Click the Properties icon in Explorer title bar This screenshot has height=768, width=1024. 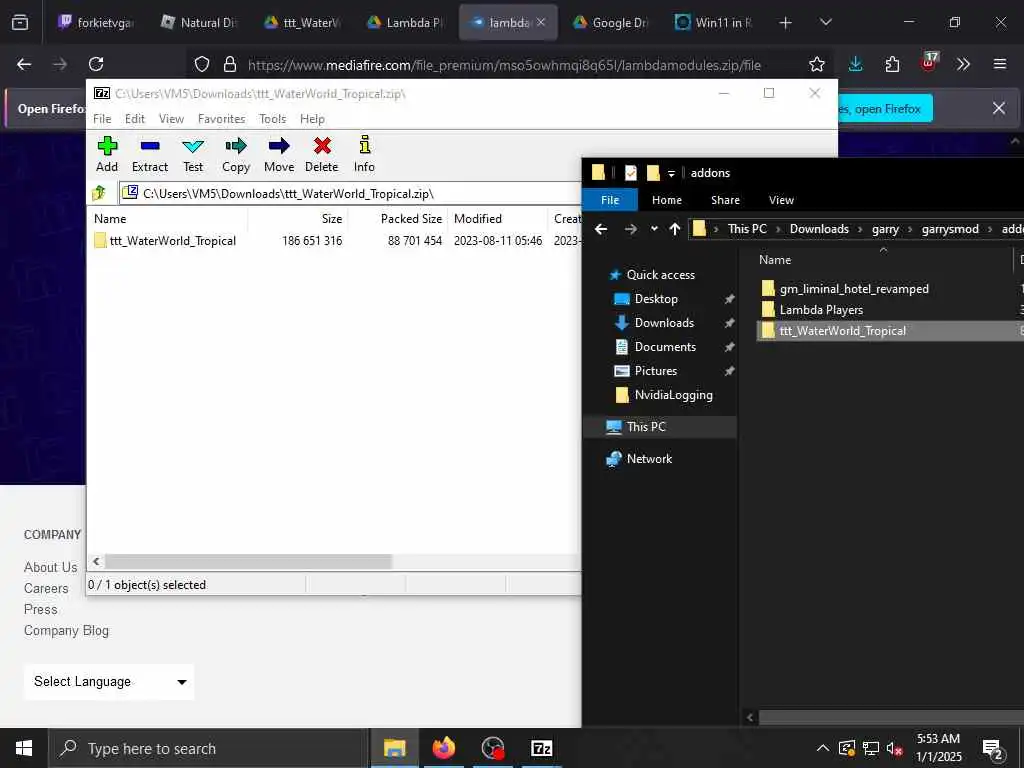coord(630,172)
